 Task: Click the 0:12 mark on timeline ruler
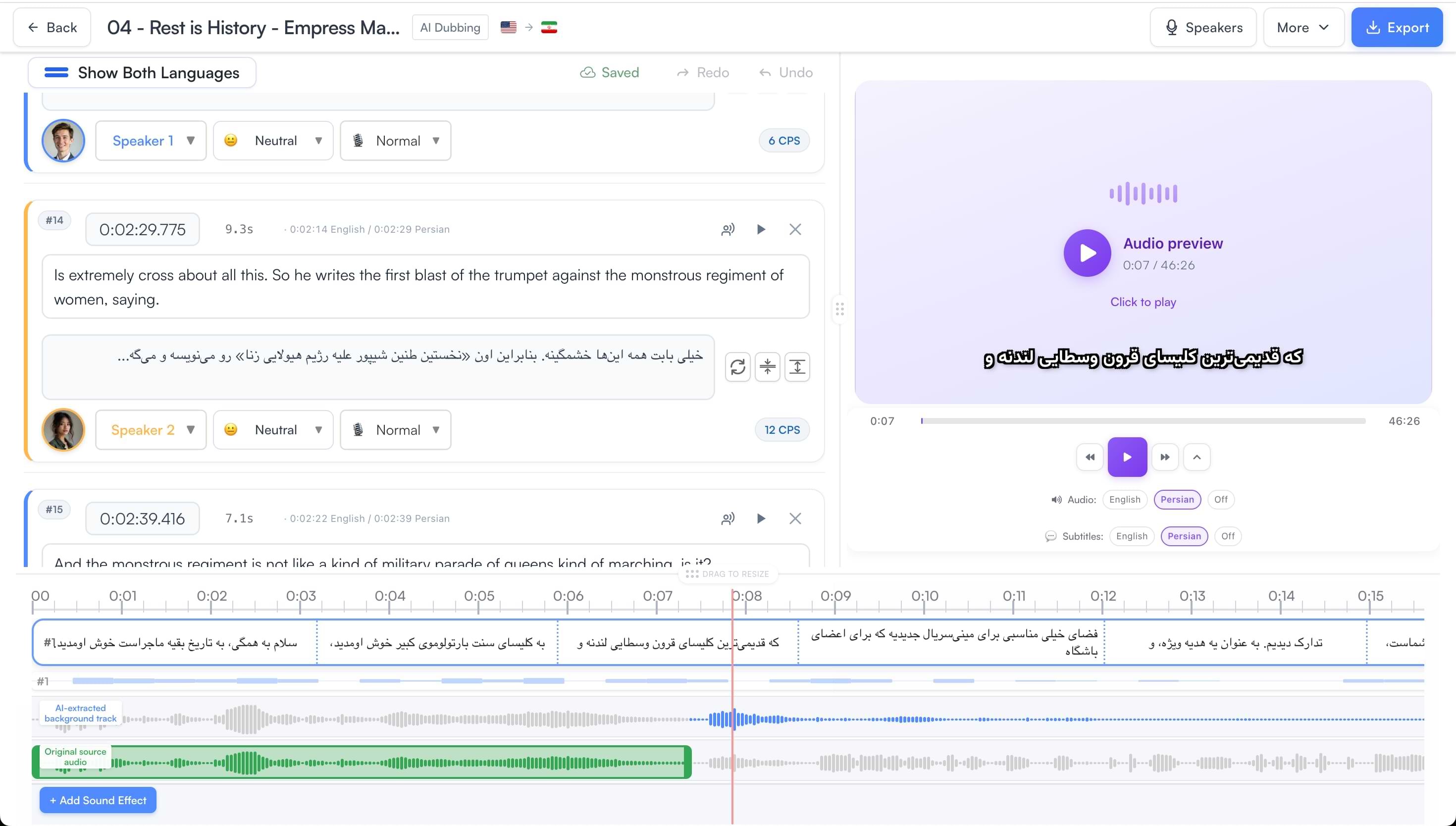click(1102, 596)
